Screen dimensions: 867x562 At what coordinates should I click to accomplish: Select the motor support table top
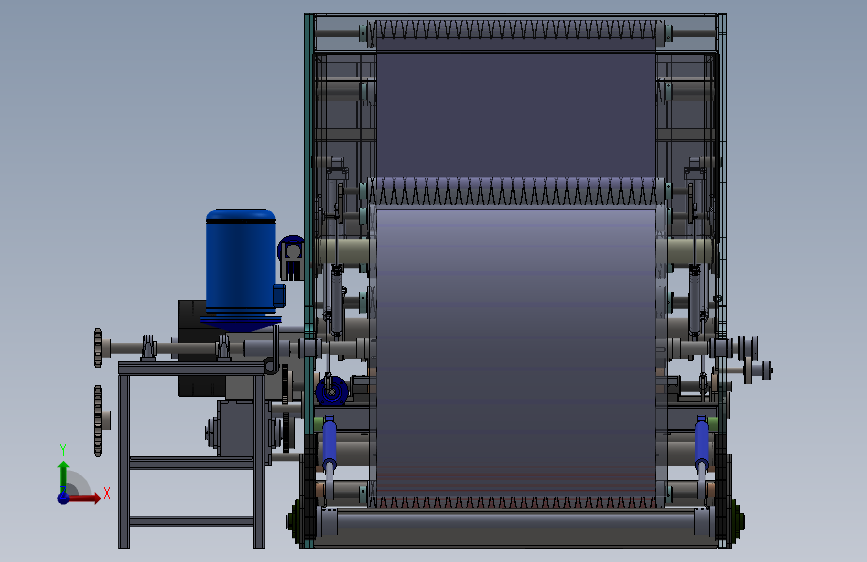(x=191, y=368)
